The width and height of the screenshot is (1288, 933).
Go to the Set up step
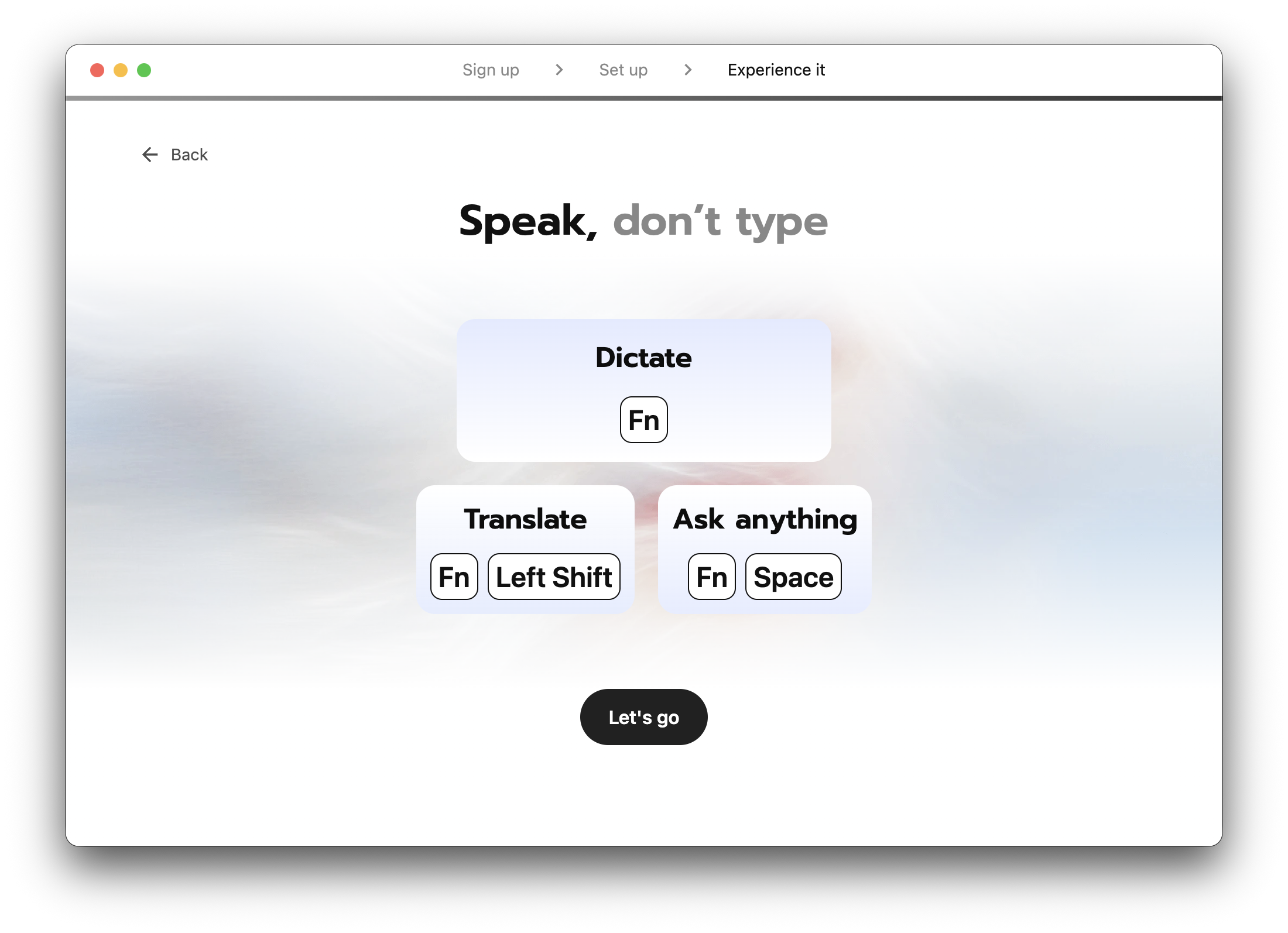623,70
